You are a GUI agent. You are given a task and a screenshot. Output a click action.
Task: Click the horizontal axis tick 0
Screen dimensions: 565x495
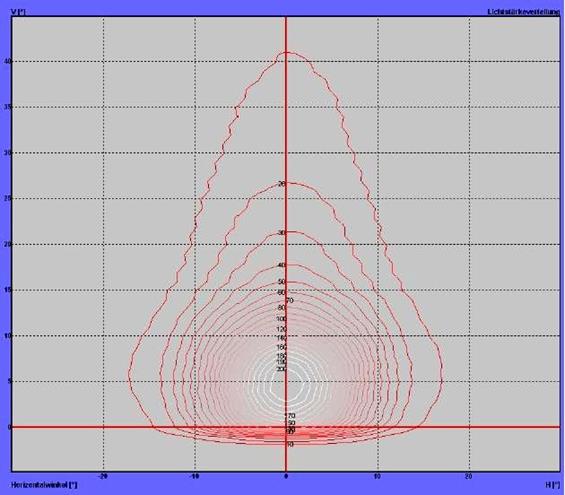[286, 476]
